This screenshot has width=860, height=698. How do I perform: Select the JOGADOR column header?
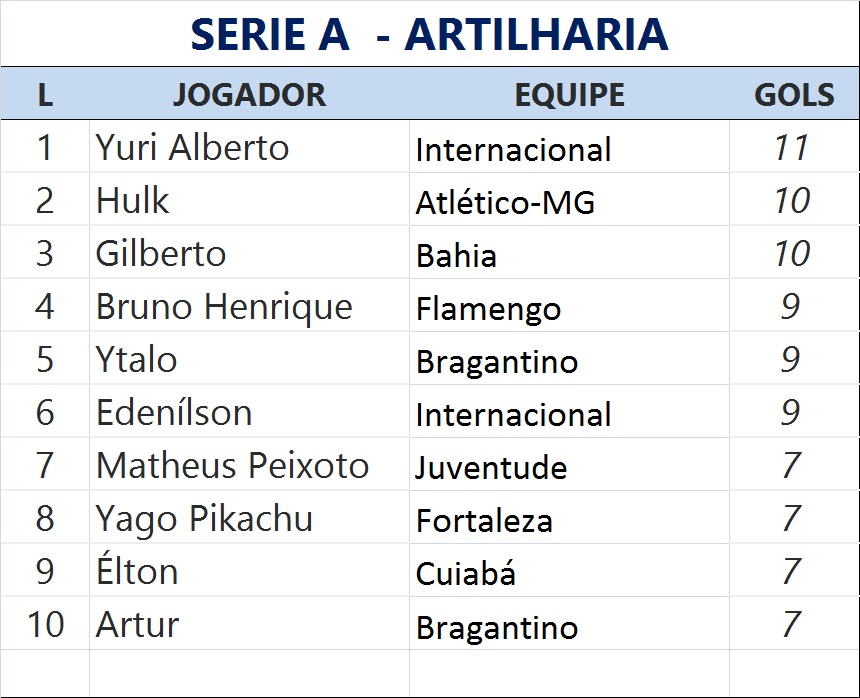pos(249,95)
